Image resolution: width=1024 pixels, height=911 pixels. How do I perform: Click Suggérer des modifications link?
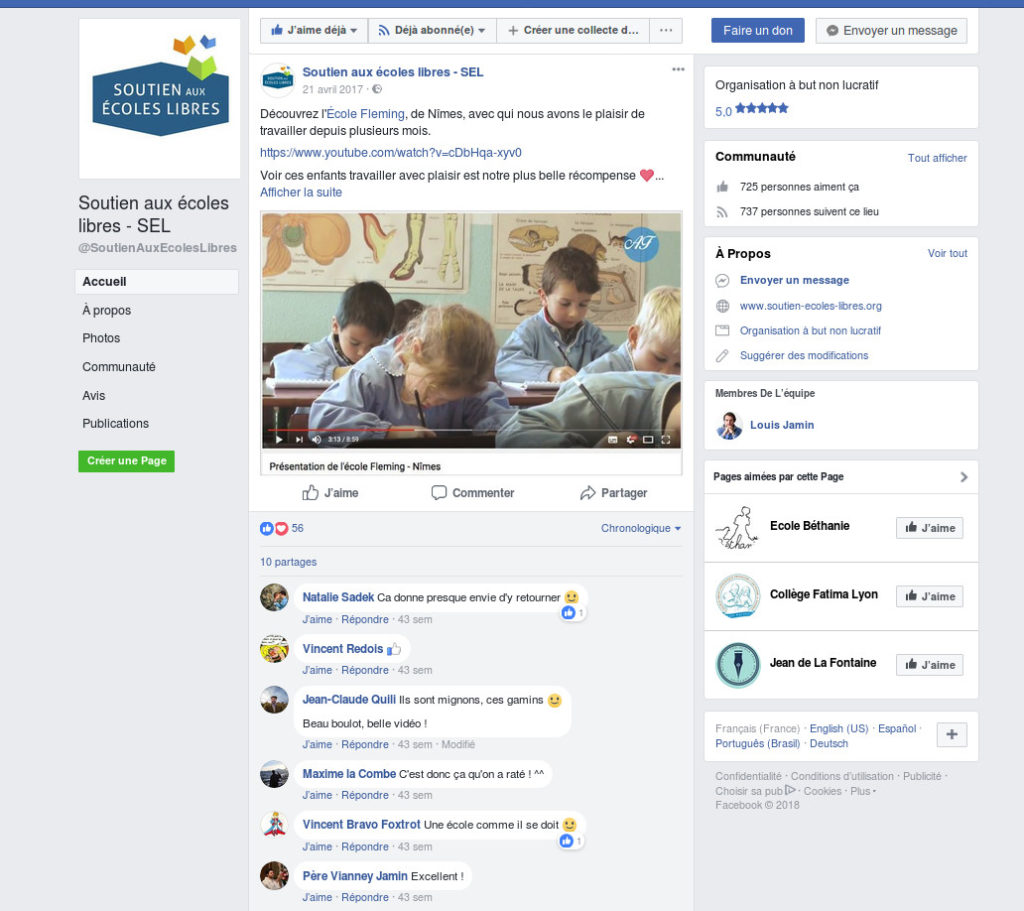tap(804, 355)
